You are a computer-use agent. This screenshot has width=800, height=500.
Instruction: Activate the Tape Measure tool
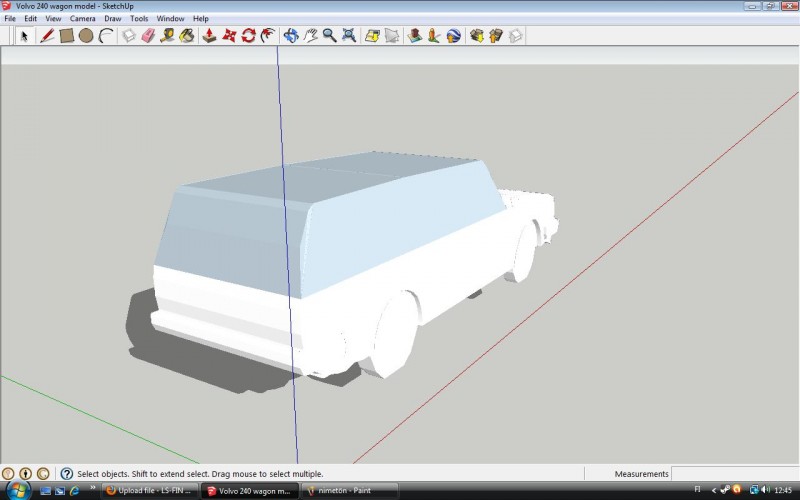(167, 36)
